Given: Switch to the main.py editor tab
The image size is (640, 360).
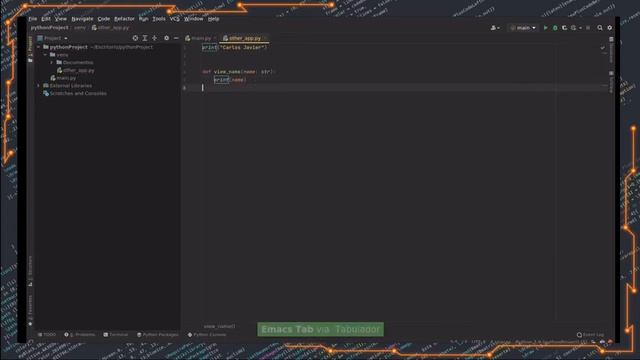Looking at the screenshot, I should [200, 38].
